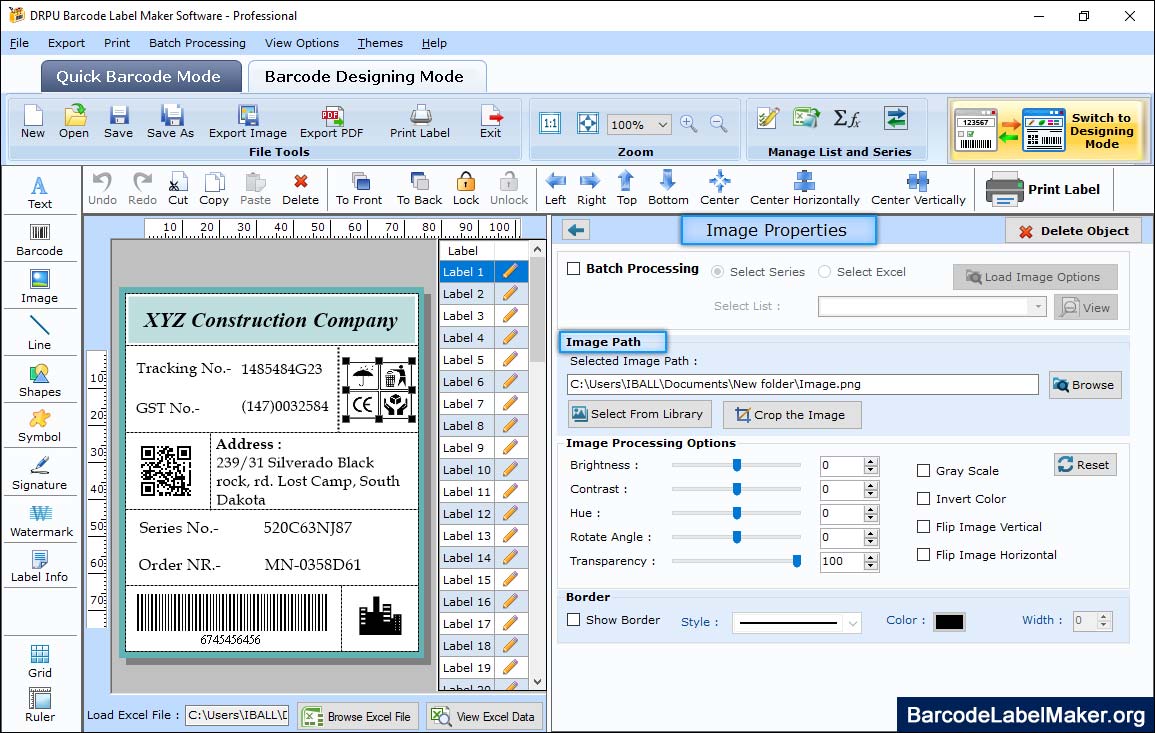
Task: Enable Gray Scale checkbox
Action: tap(923, 471)
